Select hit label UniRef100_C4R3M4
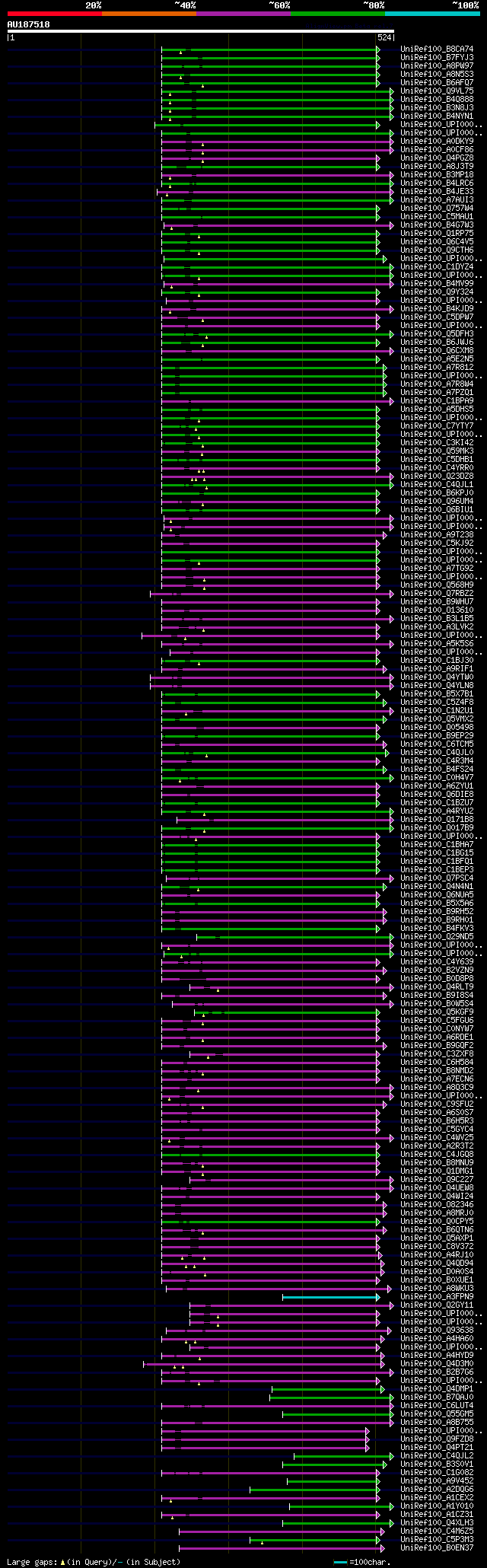Screen dimensions: 487x1568 coord(437,760)
